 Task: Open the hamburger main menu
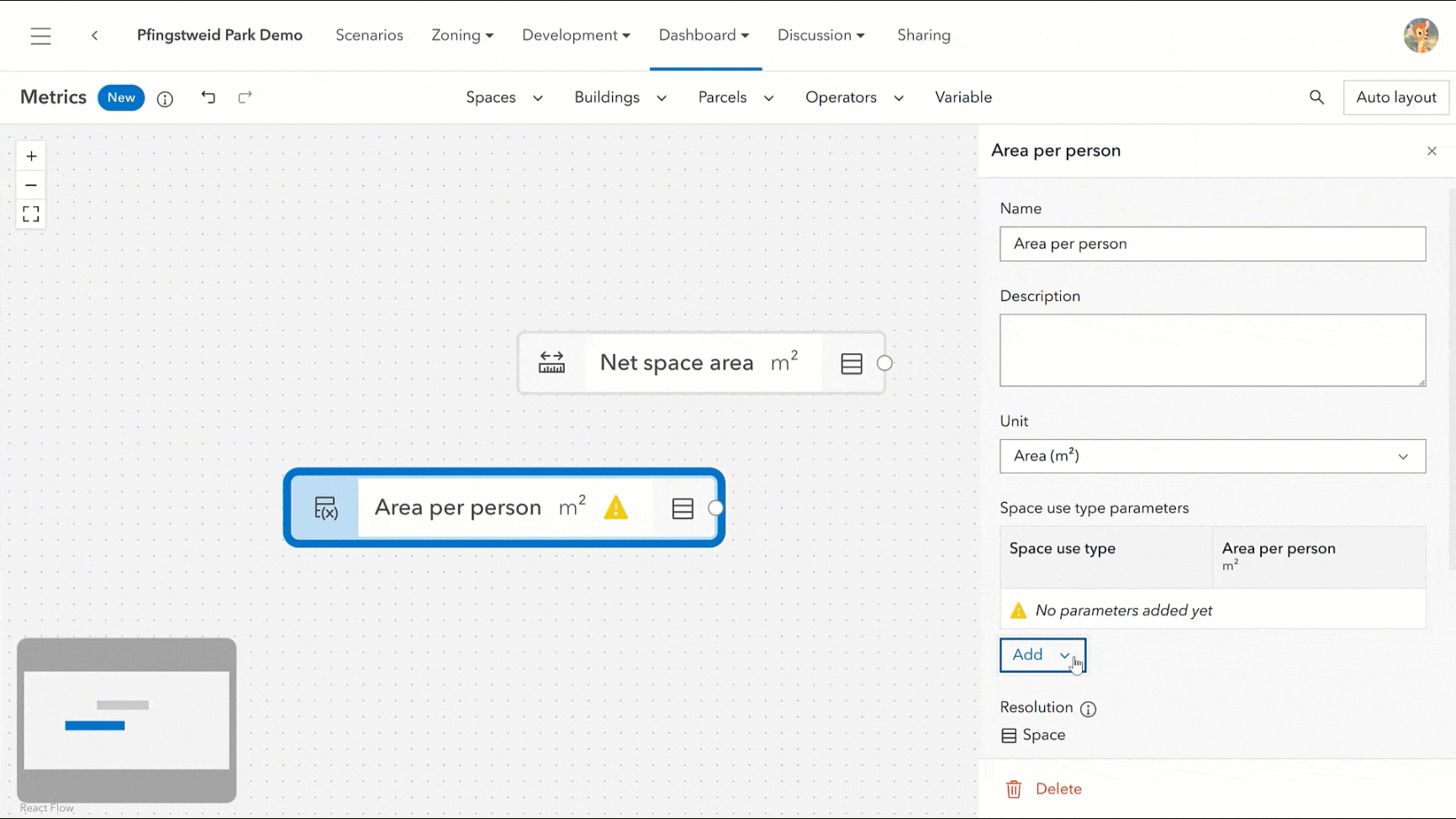click(x=40, y=35)
